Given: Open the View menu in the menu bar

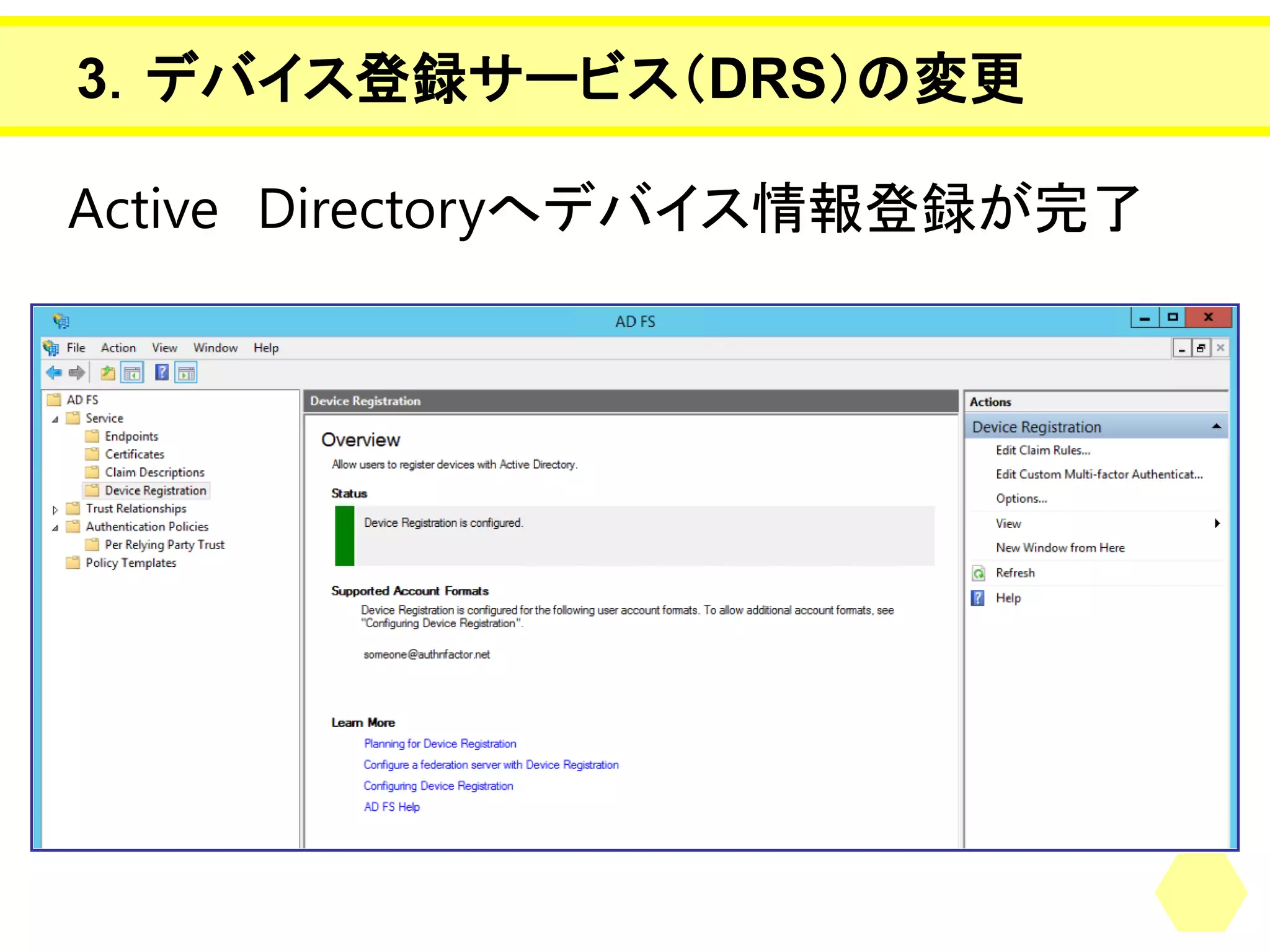Looking at the screenshot, I should click(164, 348).
